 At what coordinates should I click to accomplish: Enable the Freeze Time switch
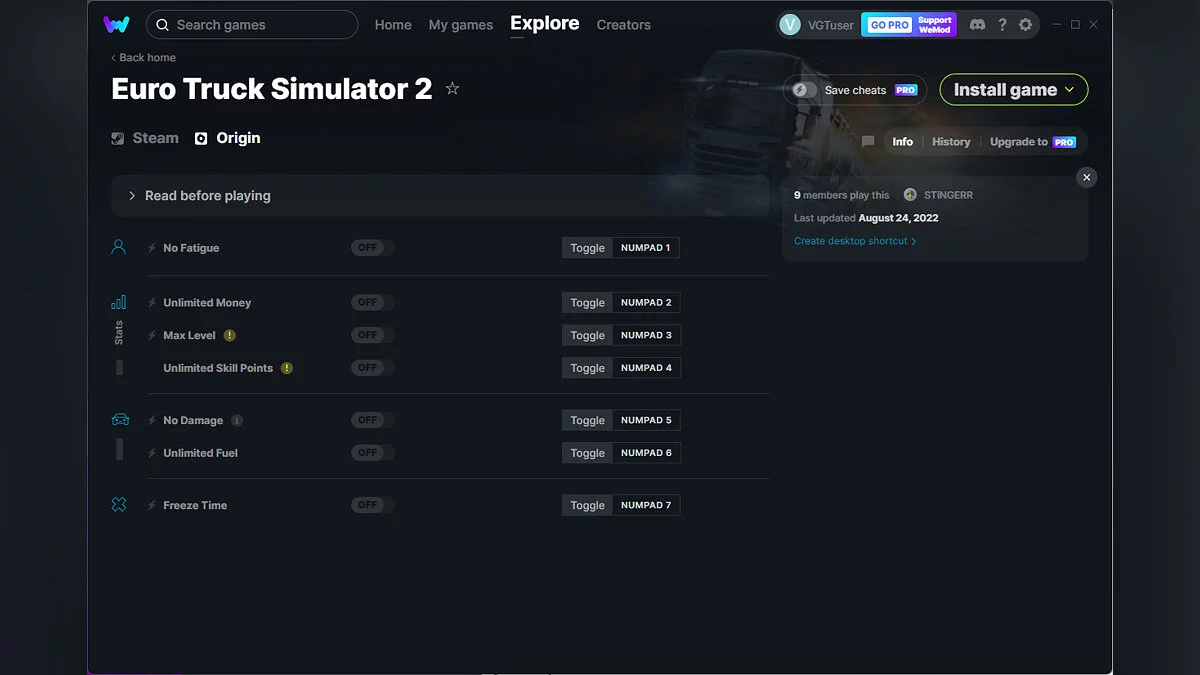coord(371,504)
